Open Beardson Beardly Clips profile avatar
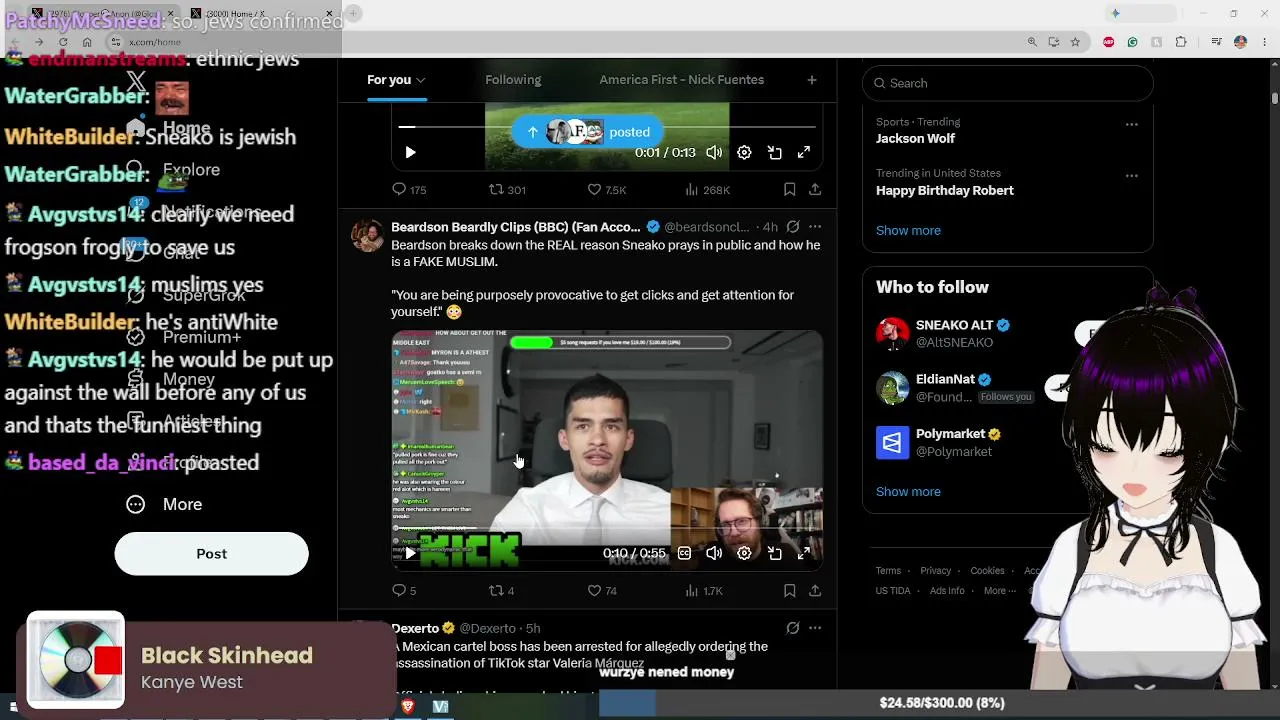The width and height of the screenshot is (1280, 720). (x=368, y=236)
